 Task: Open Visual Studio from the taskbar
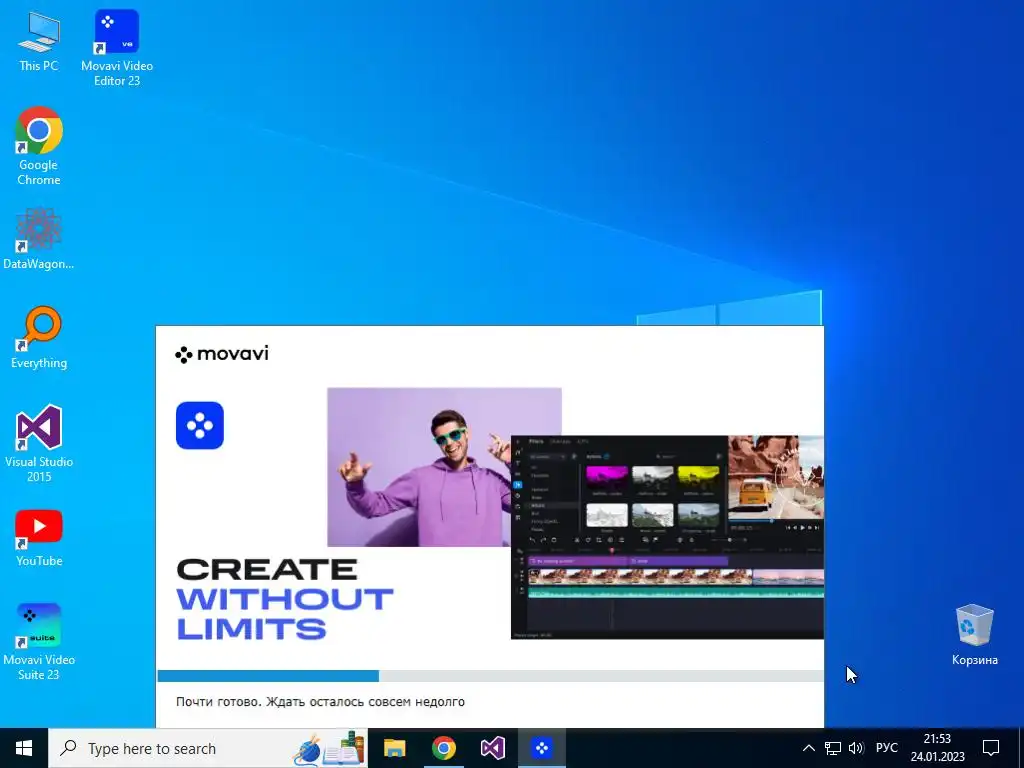click(492, 748)
